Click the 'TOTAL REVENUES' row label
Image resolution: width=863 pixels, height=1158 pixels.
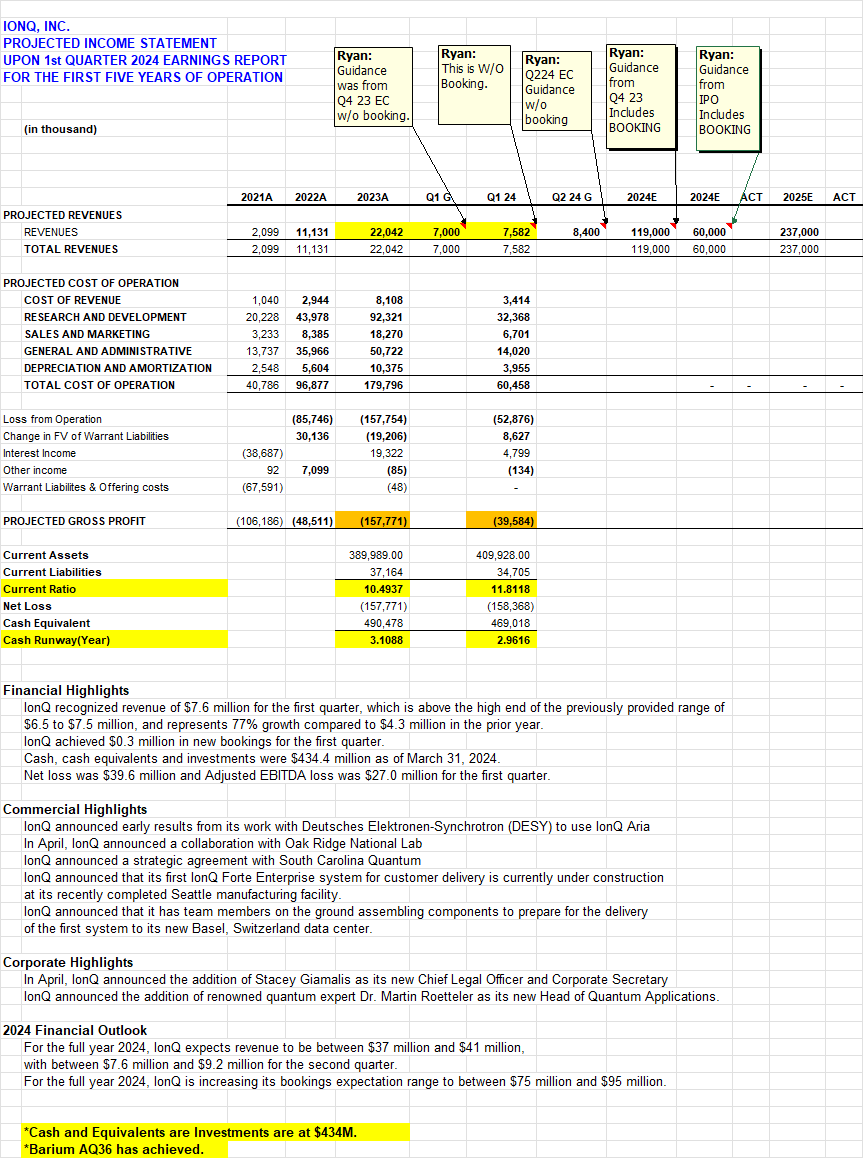pyautogui.click(x=71, y=249)
